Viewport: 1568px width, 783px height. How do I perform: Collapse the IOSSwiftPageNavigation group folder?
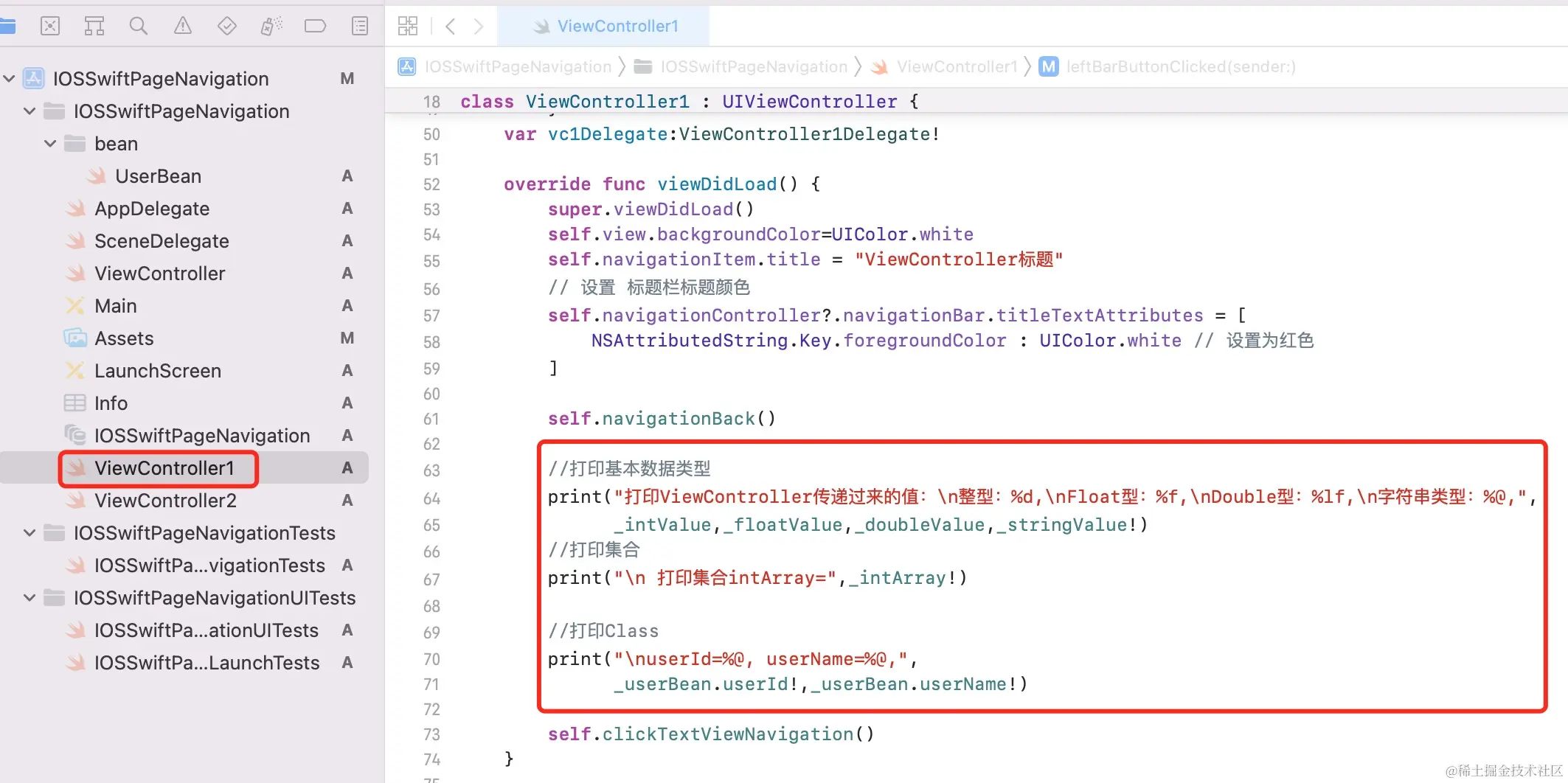(x=30, y=111)
